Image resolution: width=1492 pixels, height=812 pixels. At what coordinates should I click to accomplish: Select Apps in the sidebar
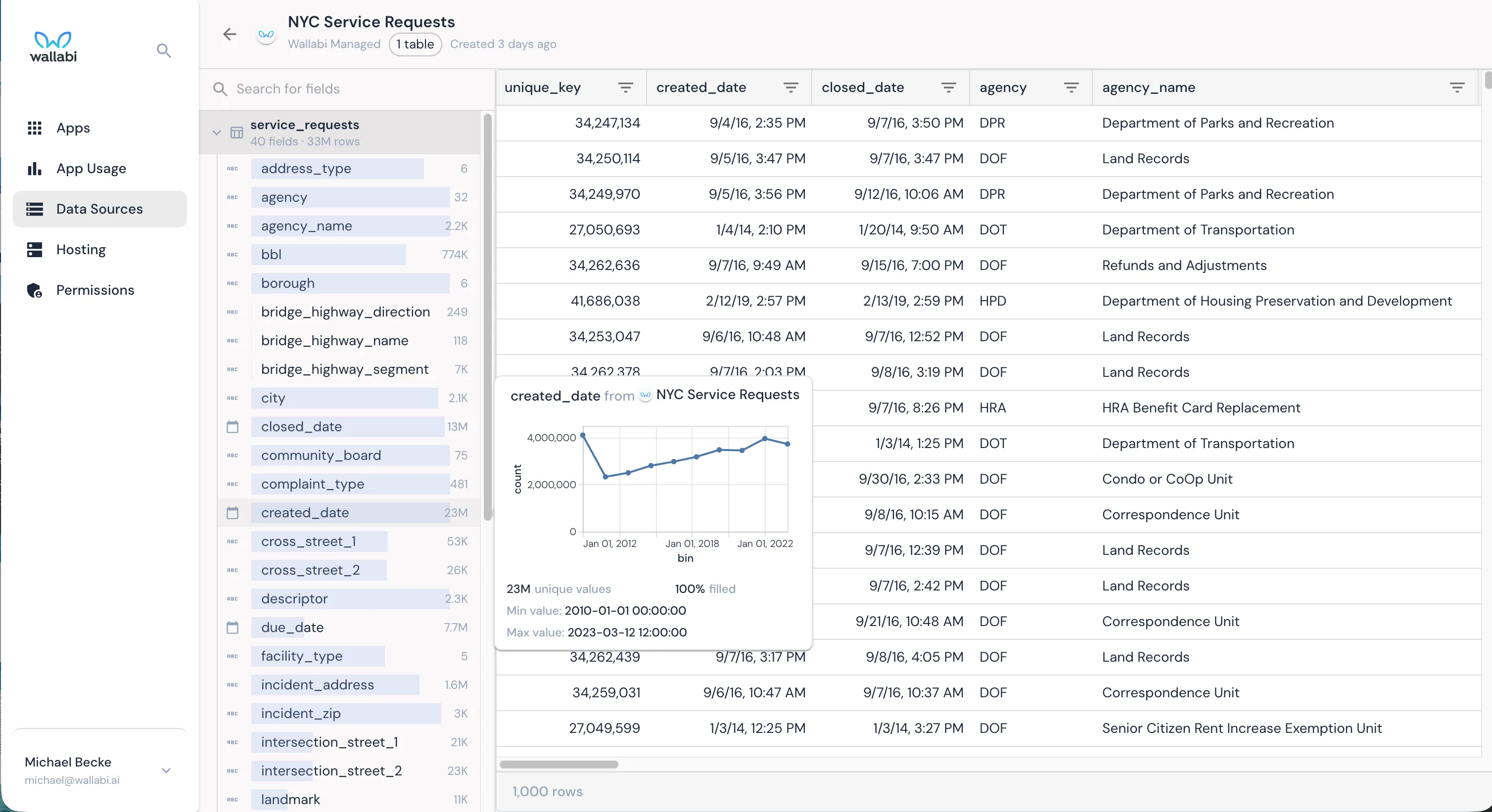pos(74,128)
